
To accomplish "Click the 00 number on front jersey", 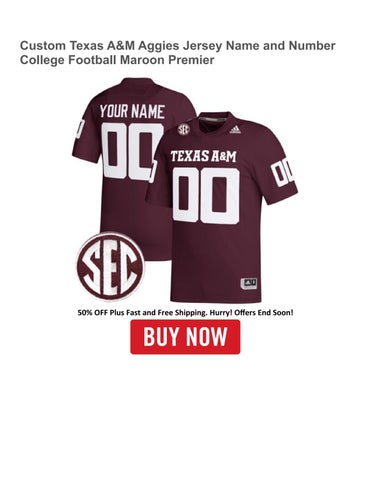I will [x=206, y=196].
